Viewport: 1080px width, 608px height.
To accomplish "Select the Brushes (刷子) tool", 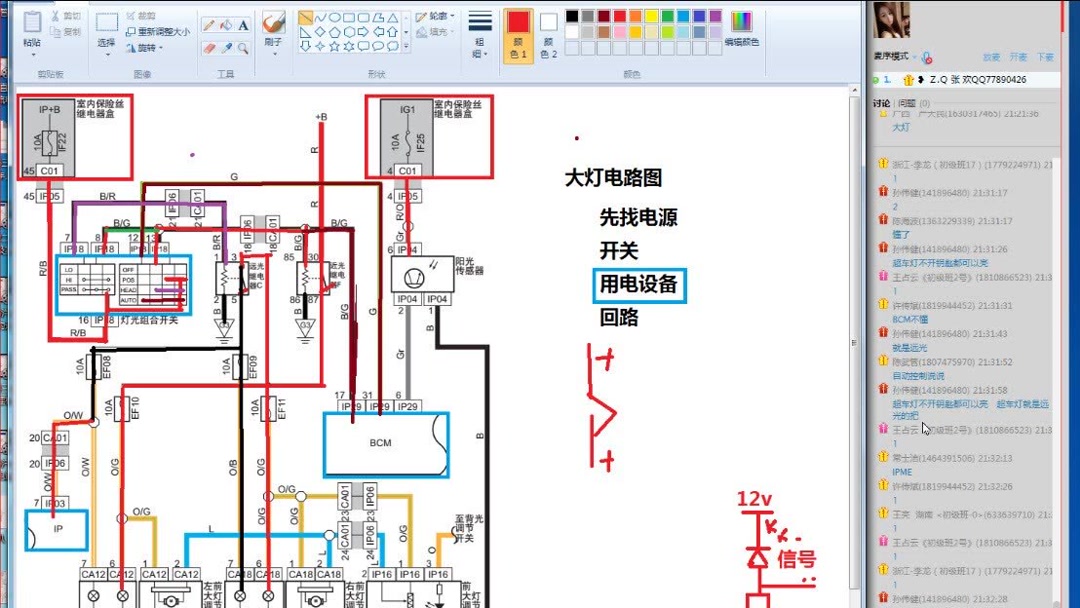I will pyautogui.click(x=272, y=22).
